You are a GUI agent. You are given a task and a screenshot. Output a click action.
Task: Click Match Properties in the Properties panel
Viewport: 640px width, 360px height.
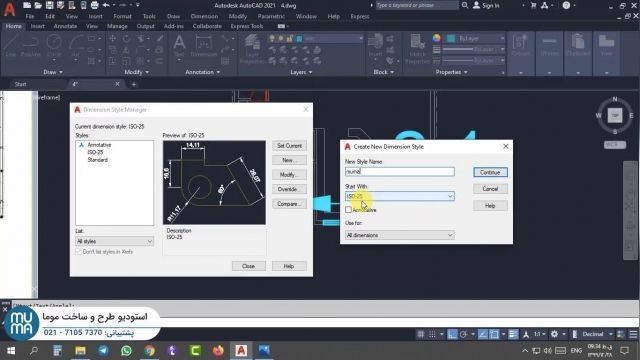click(x=417, y=49)
